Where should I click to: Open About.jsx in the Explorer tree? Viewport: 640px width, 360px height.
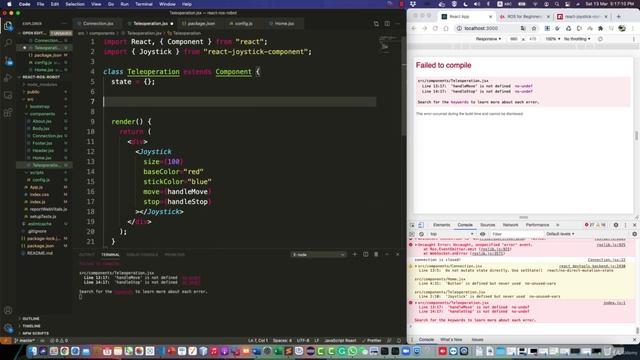(x=42, y=121)
